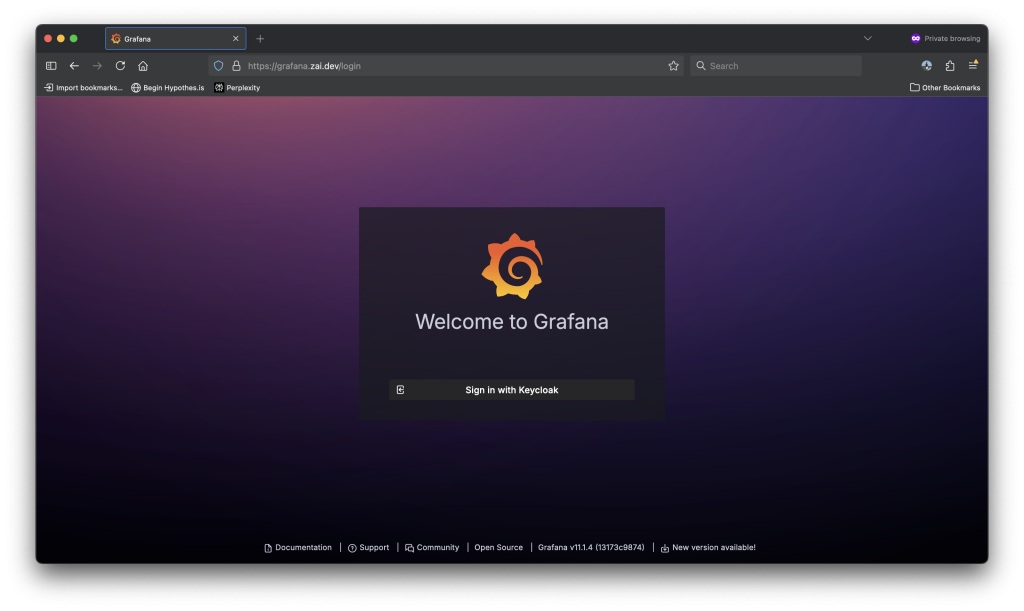Go to the browser home page
The width and height of the screenshot is (1024, 611).
pyautogui.click(x=143, y=66)
